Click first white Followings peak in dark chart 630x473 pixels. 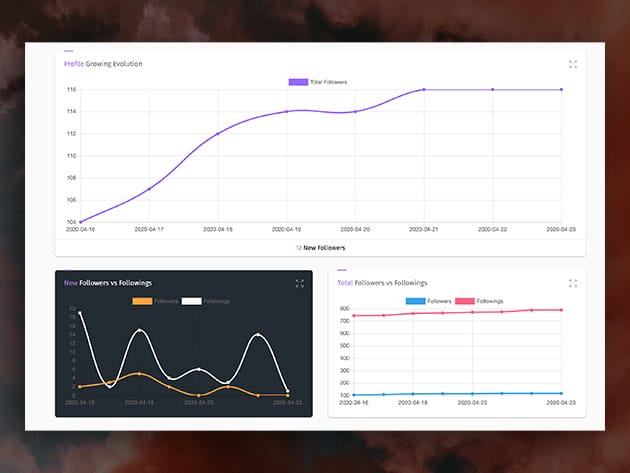[x=80, y=314]
